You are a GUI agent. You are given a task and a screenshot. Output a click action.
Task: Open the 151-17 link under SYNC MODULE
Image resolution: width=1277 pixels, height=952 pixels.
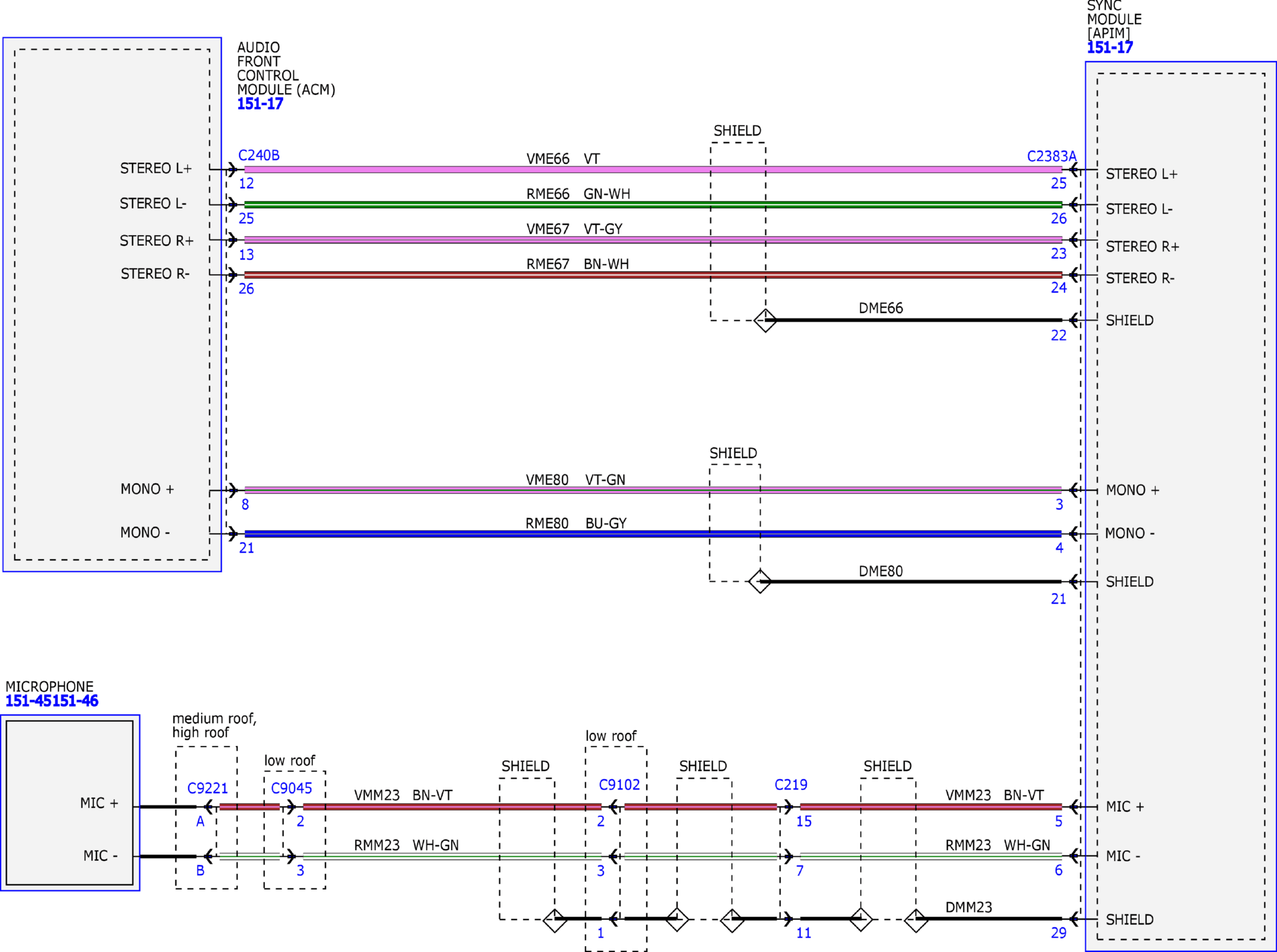pyautogui.click(x=1110, y=47)
